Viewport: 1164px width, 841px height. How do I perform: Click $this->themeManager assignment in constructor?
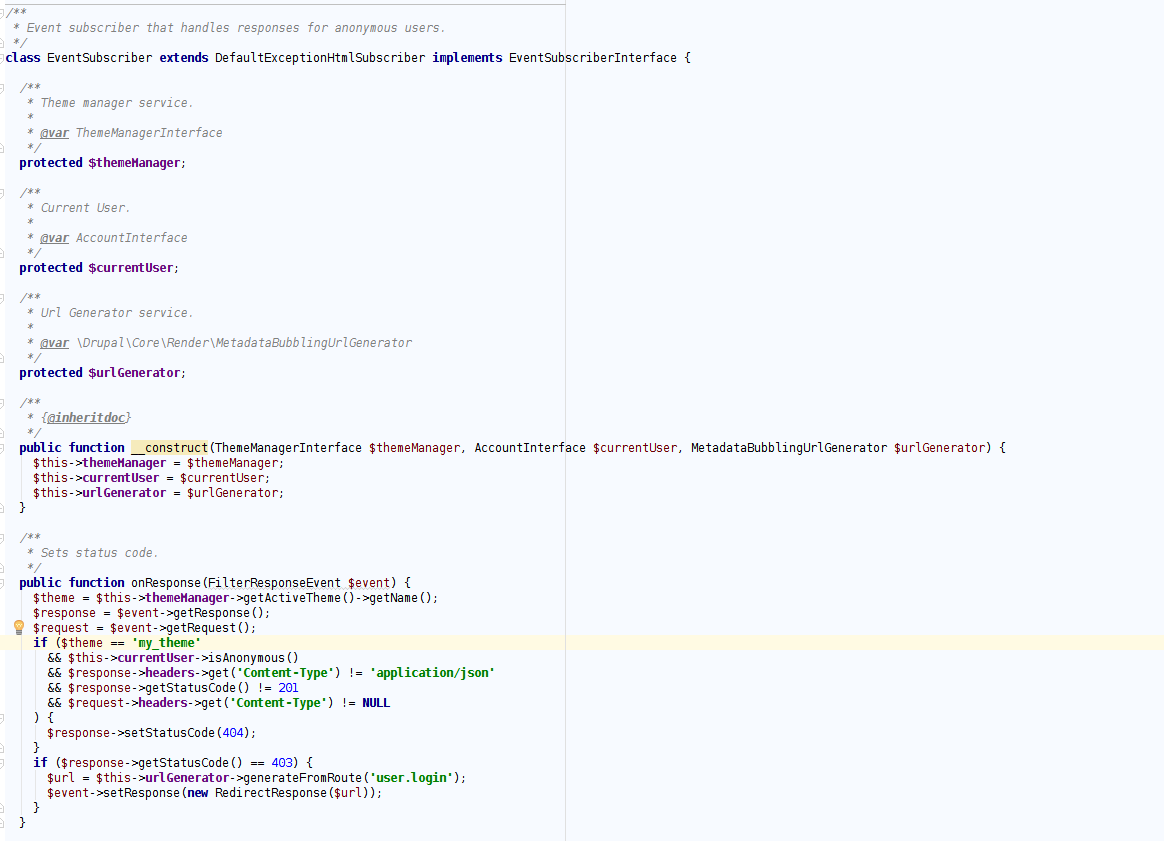[x=158, y=462]
